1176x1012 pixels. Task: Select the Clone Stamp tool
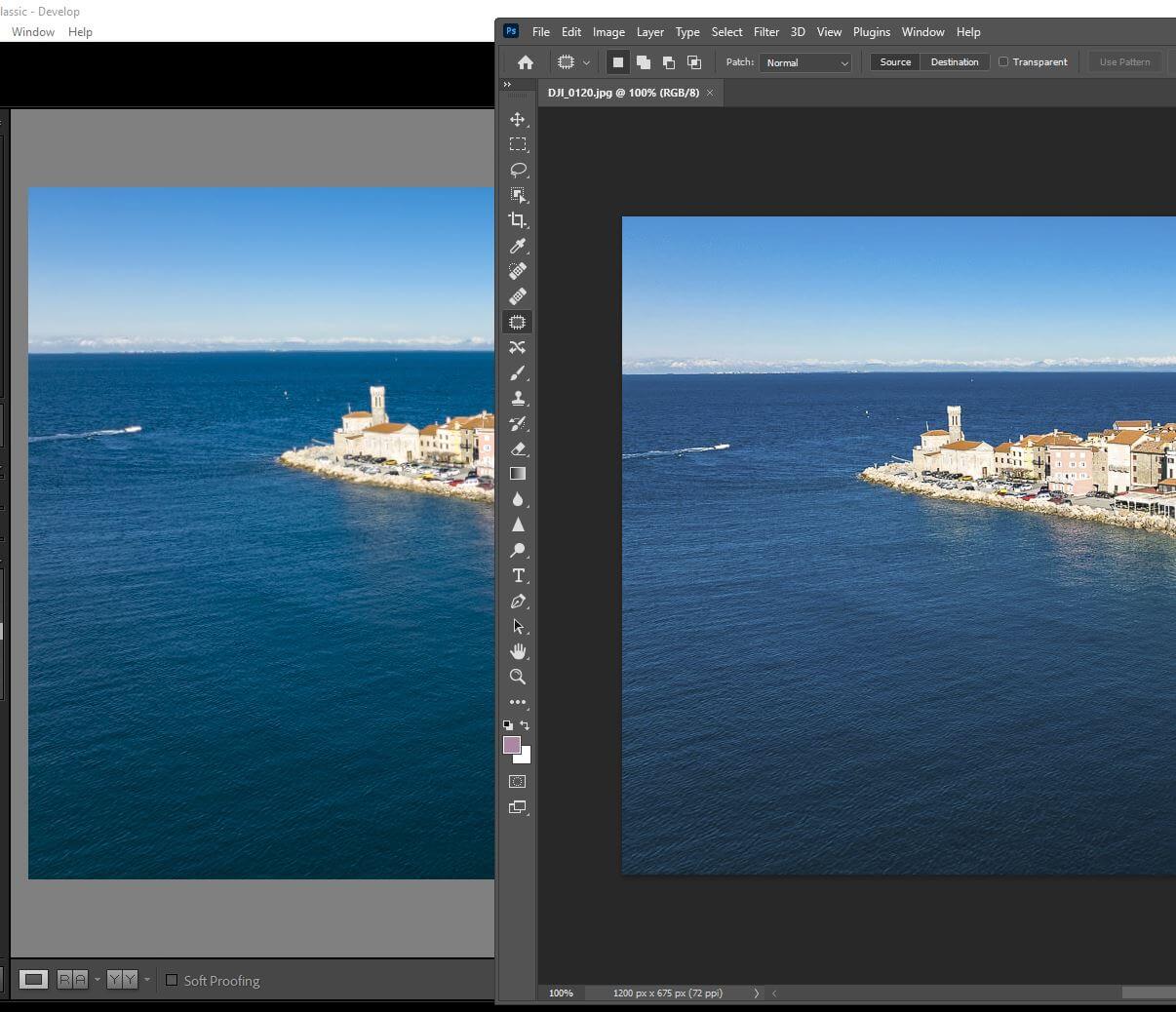coord(518,398)
